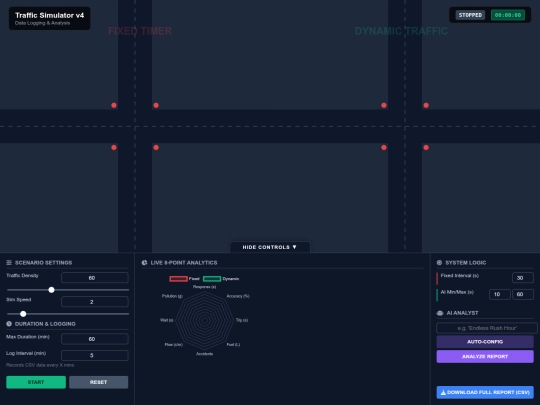Toggle the Fixed dataset in the radar legend

[x=184, y=279]
